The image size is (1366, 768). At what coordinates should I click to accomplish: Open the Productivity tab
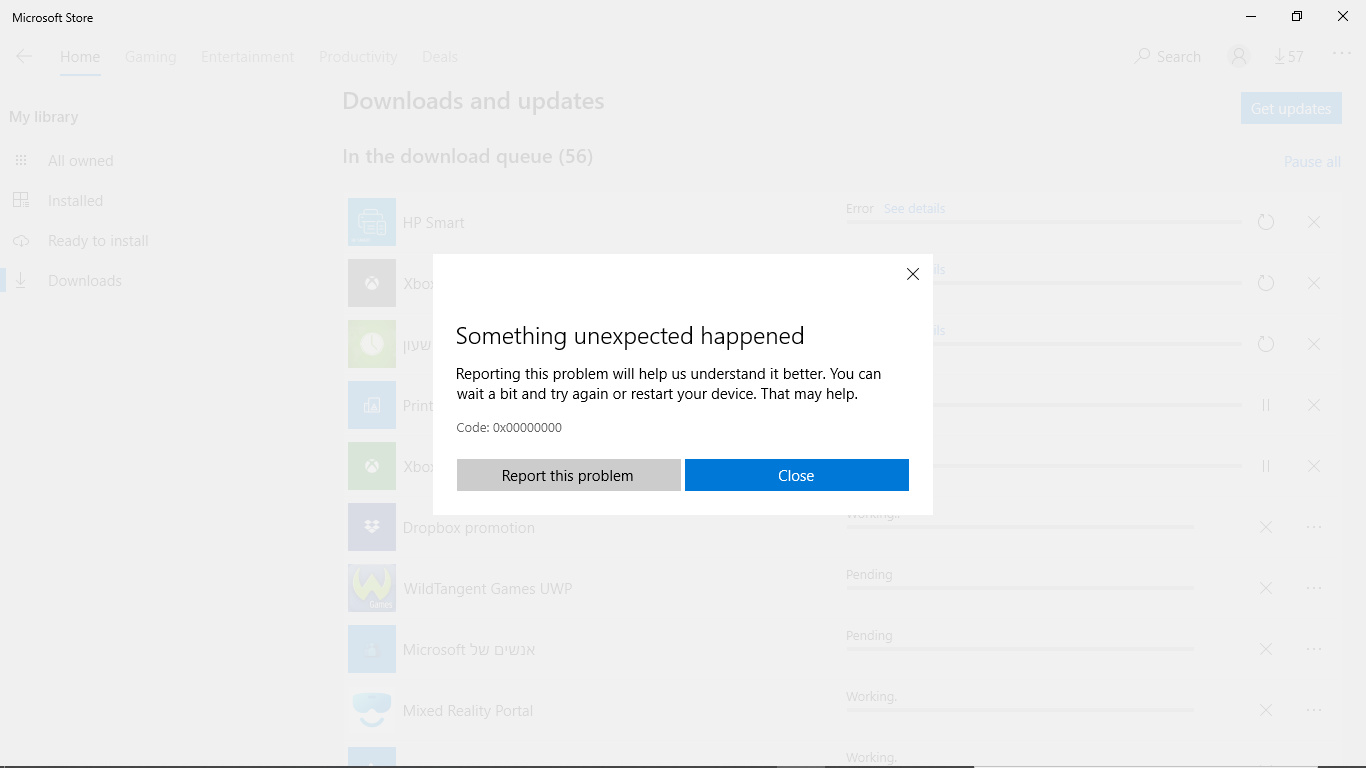pos(358,57)
